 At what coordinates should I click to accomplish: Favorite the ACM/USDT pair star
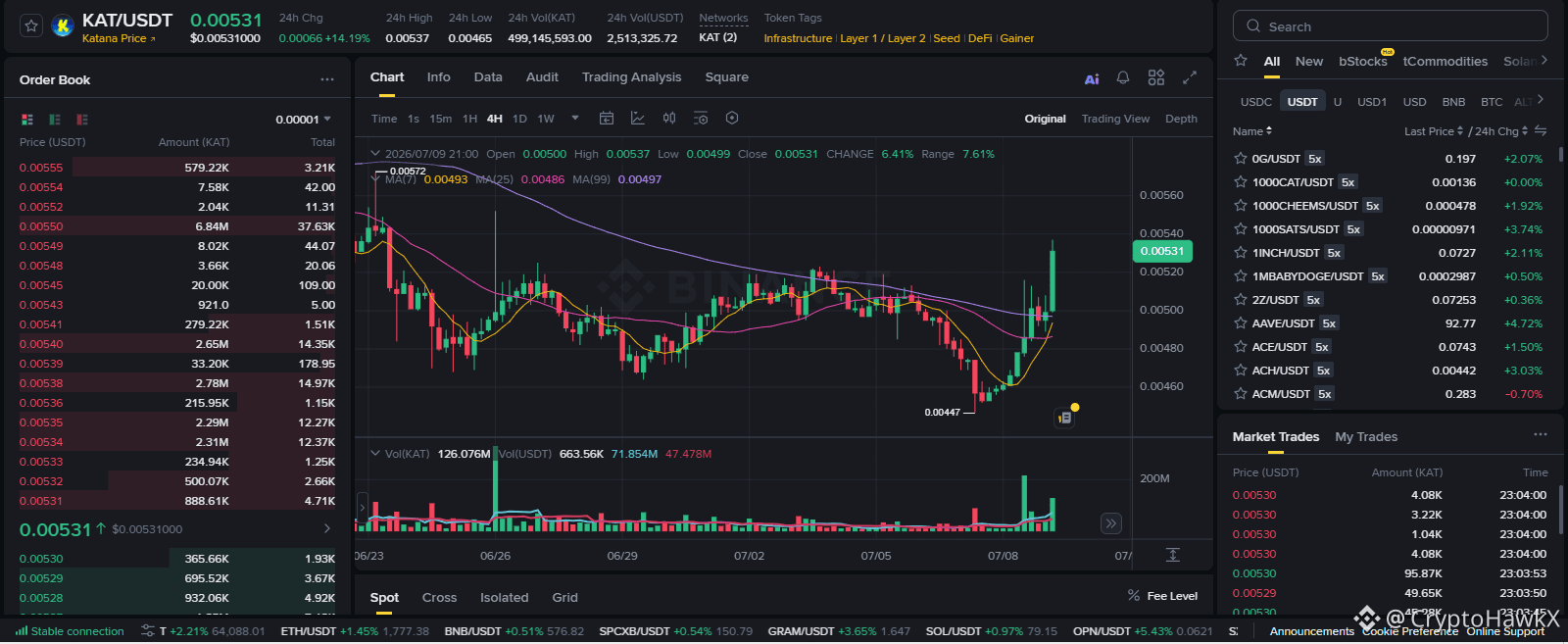point(1241,393)
